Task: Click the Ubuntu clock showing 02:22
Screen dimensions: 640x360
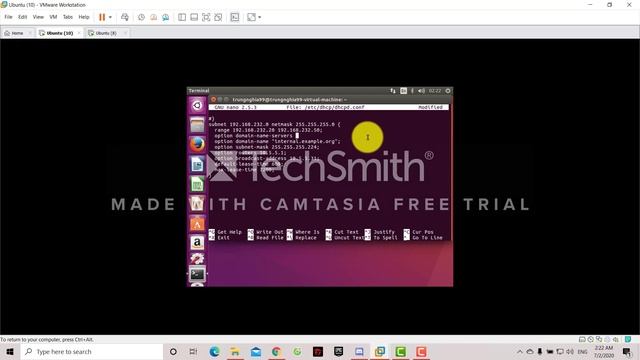Action: coord(435,91)
